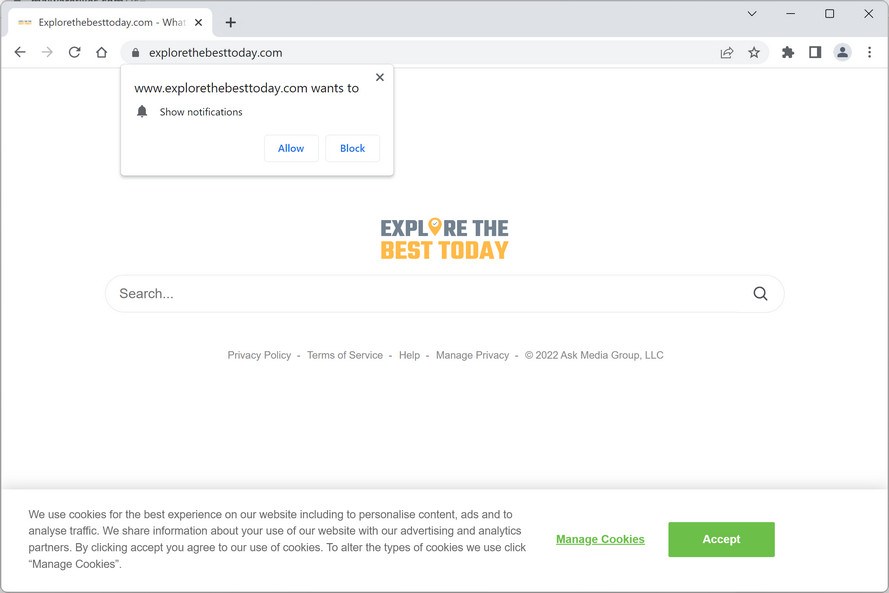The width and height of the screenshot is (889, 593).
Task: Allow notifications from the site
Action: [291, 148]
